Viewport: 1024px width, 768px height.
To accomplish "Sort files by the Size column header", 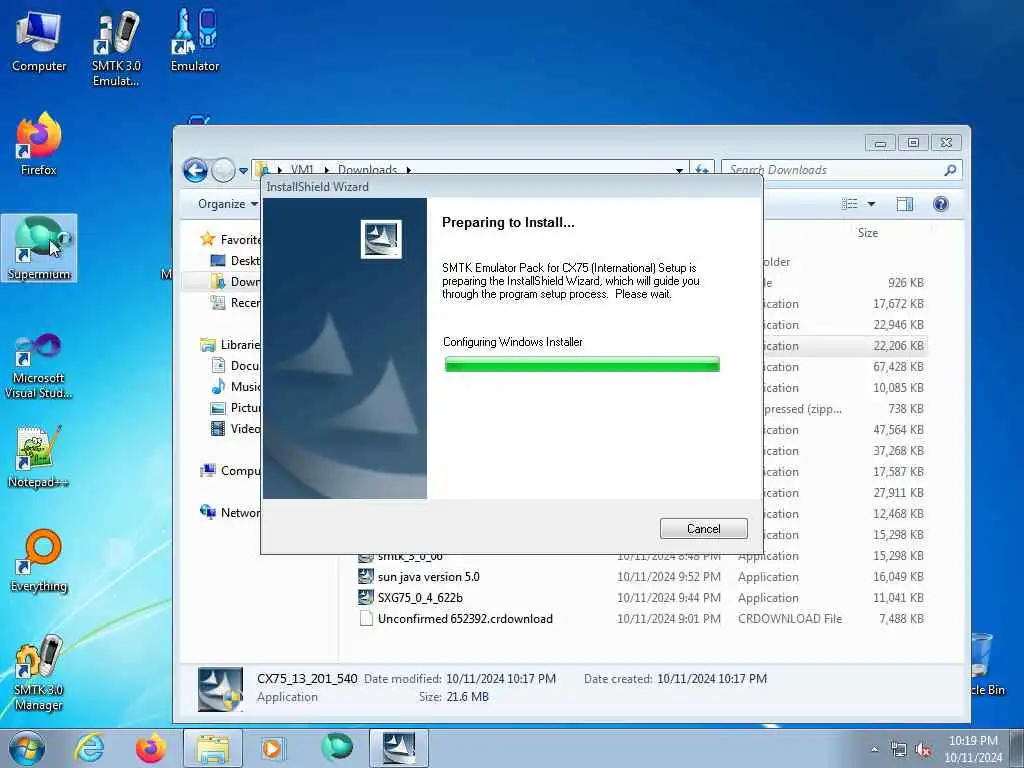I will [x=868, y=232].
